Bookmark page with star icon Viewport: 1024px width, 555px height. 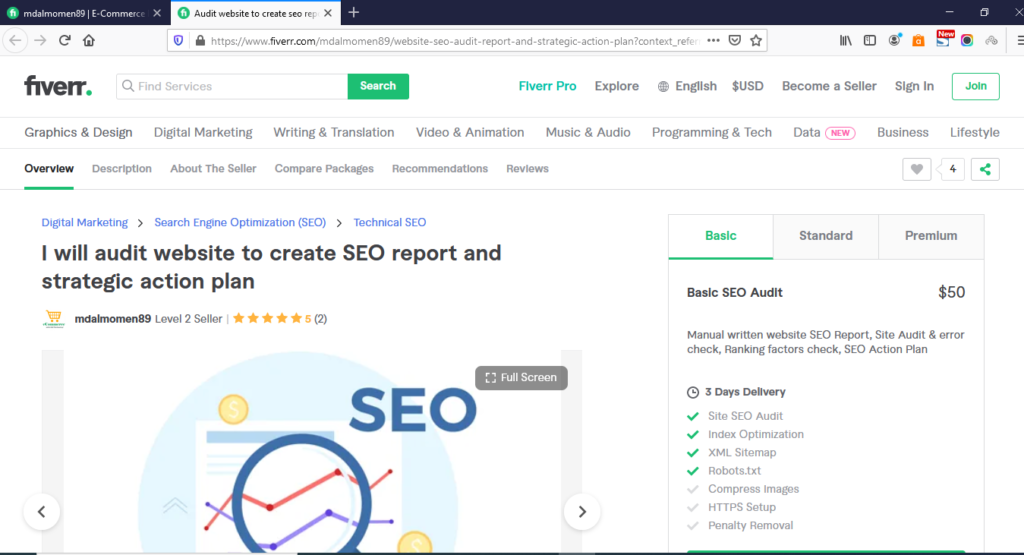coord(757,41)
